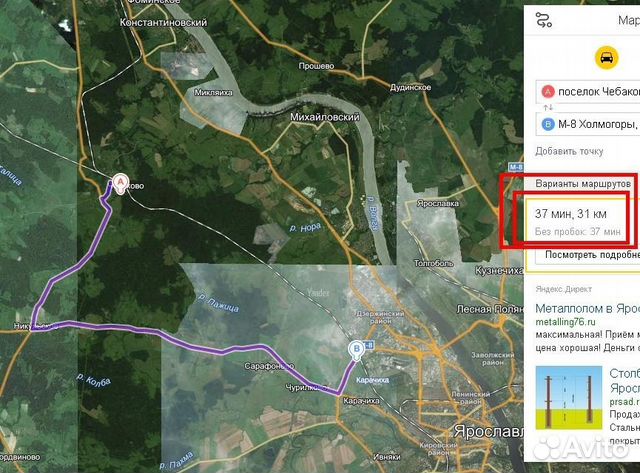Click the red A icon in origin field
This screenshot has width=640, height=473.
[547, 93]
